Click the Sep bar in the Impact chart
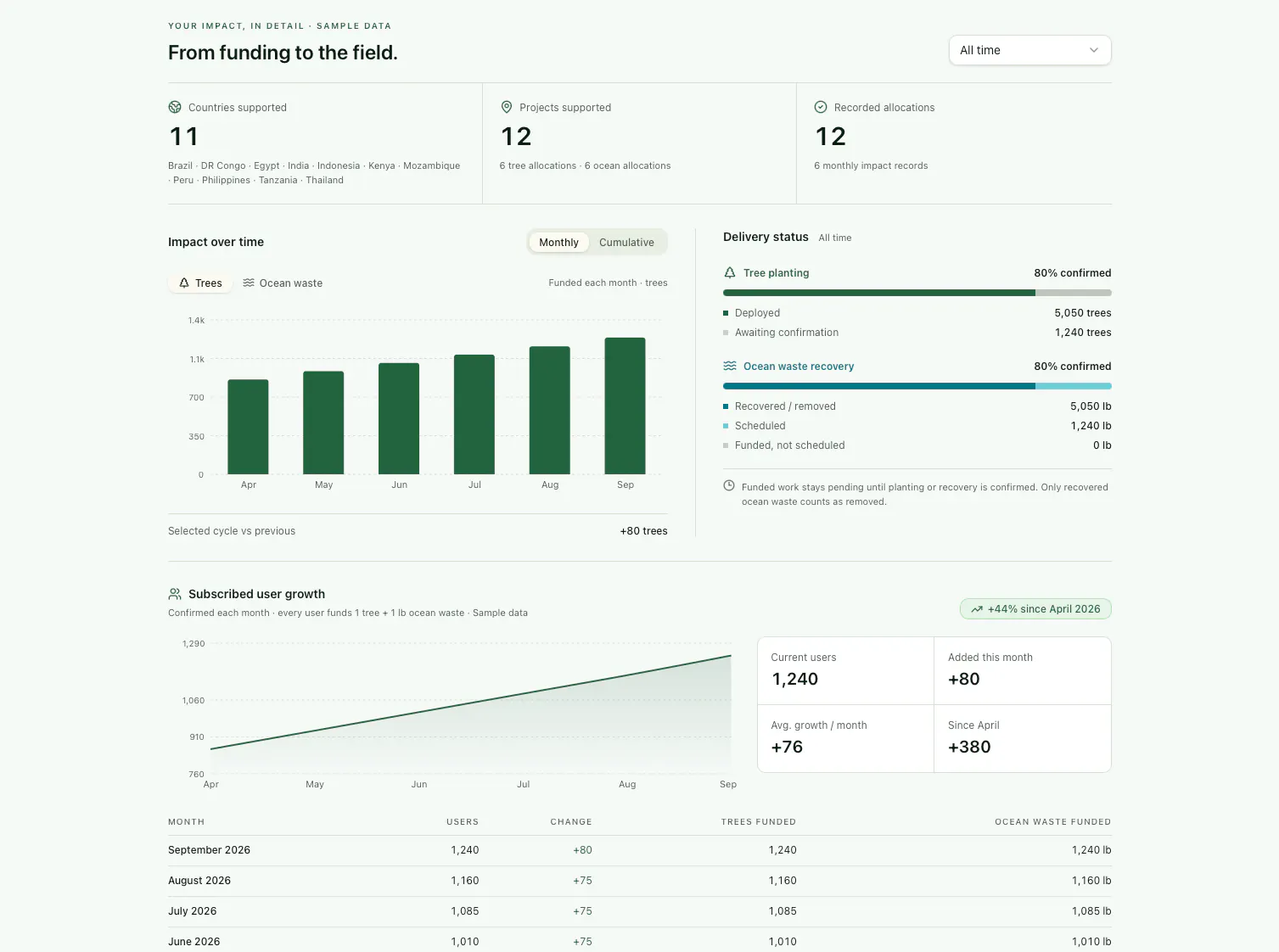 [x=625, y=406]
